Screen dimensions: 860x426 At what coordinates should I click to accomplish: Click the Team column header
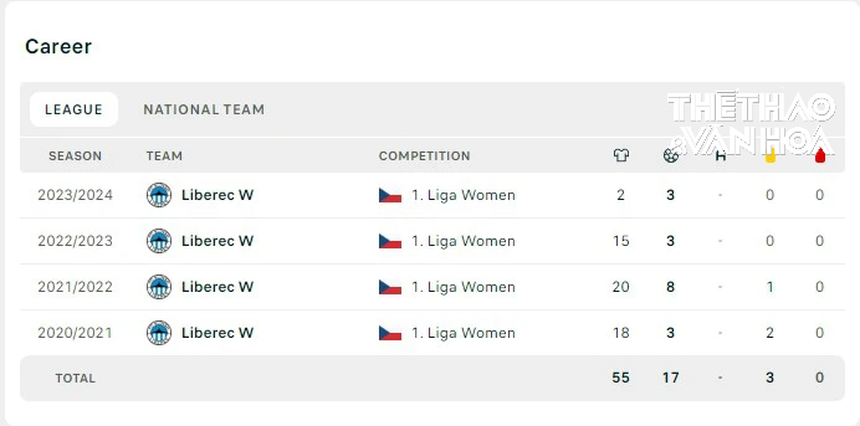pos(164,156)
